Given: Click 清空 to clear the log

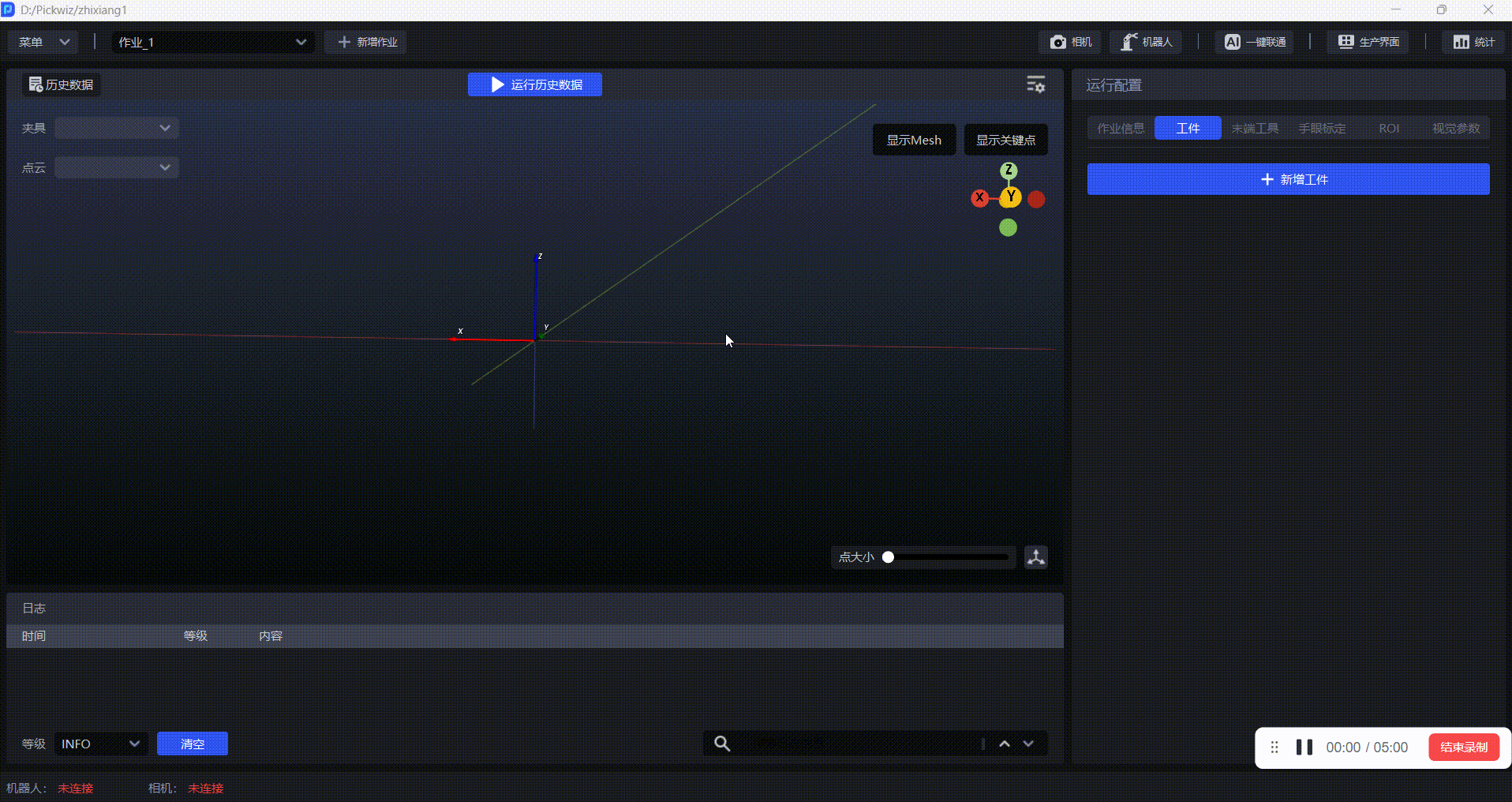Looking at the screenshot, I should coord(192,744).
